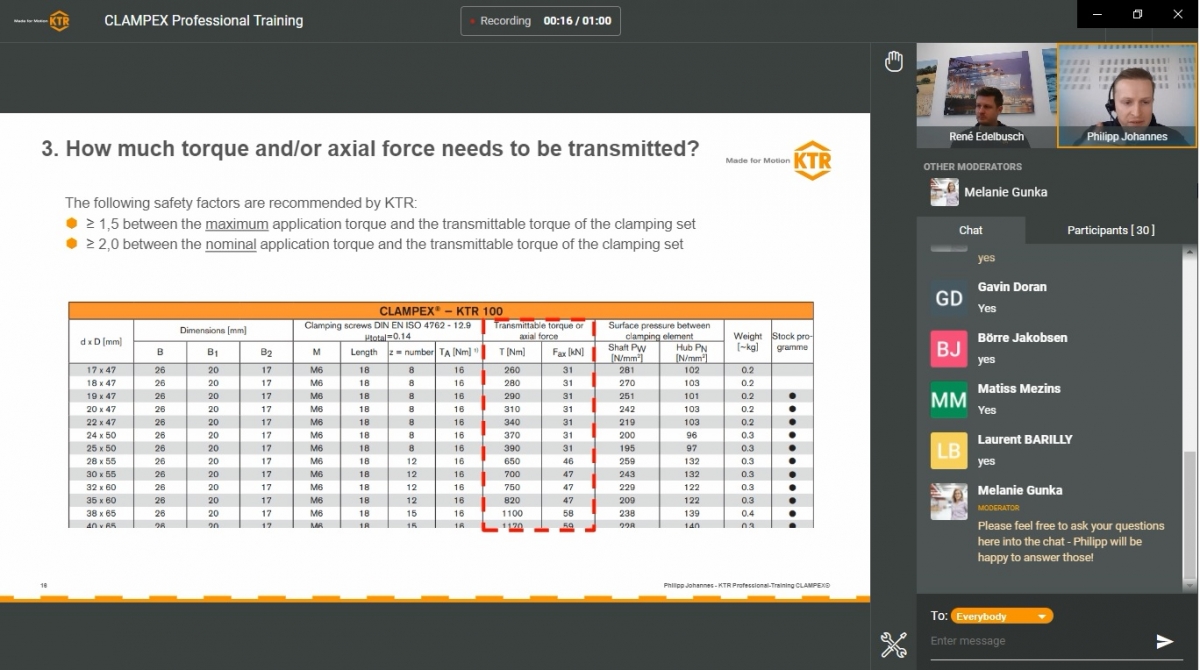The width and height of the screenshot is (1200, 670).
Task: Select Philipp Johannes' video thumbnail
Action: 1127,95
